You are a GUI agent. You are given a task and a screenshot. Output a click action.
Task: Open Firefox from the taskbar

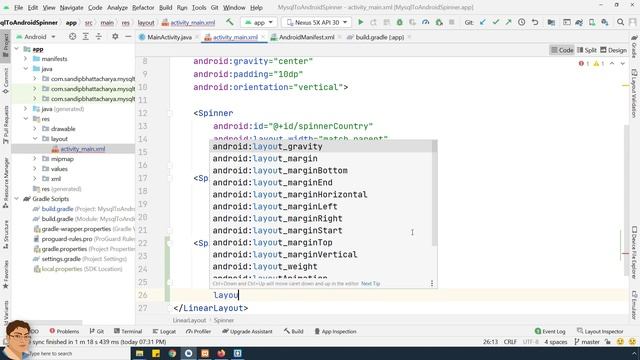click(x=221, y=353)
